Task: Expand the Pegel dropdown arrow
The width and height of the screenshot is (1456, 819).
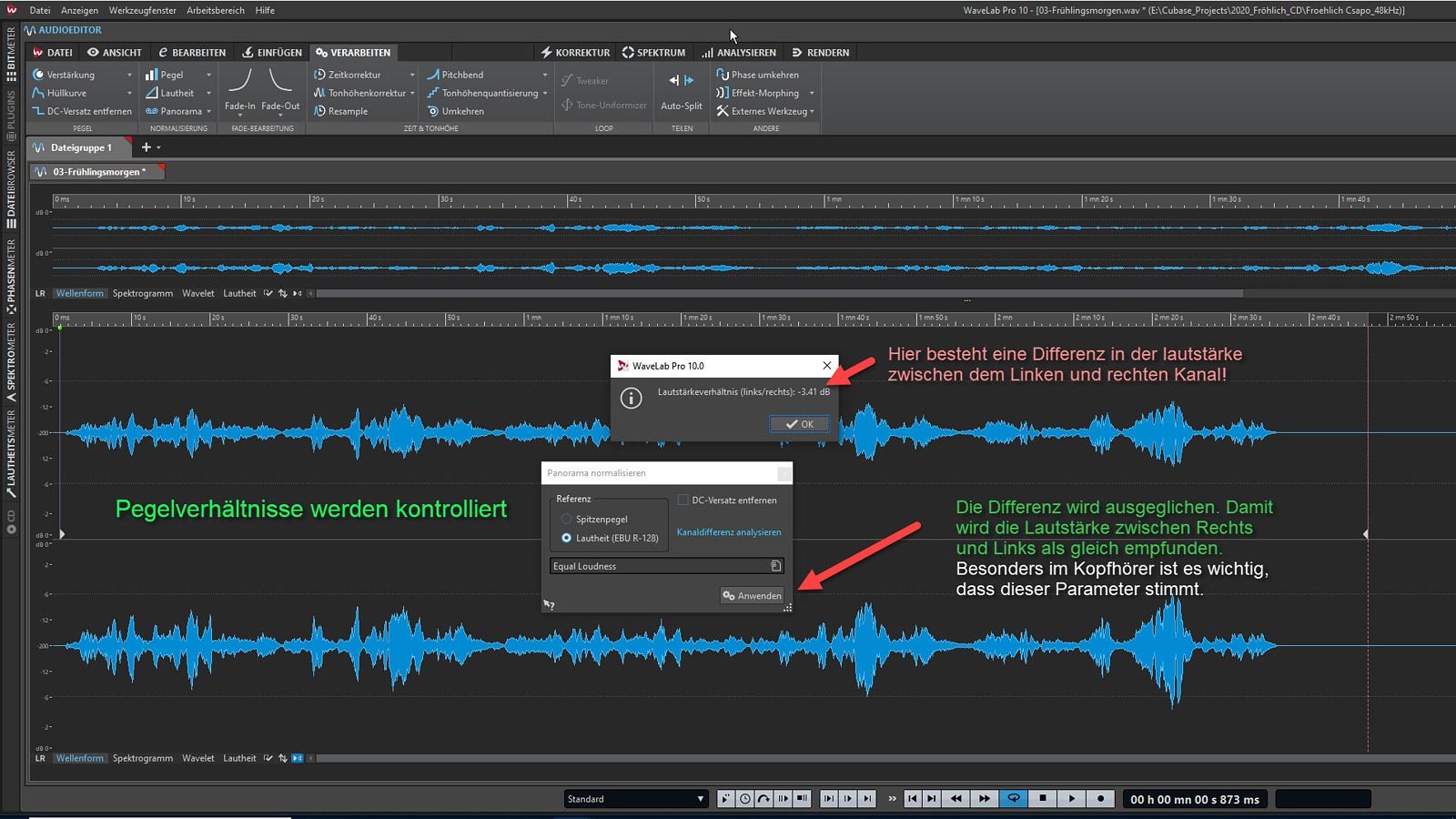Action: tap(208, 75)
